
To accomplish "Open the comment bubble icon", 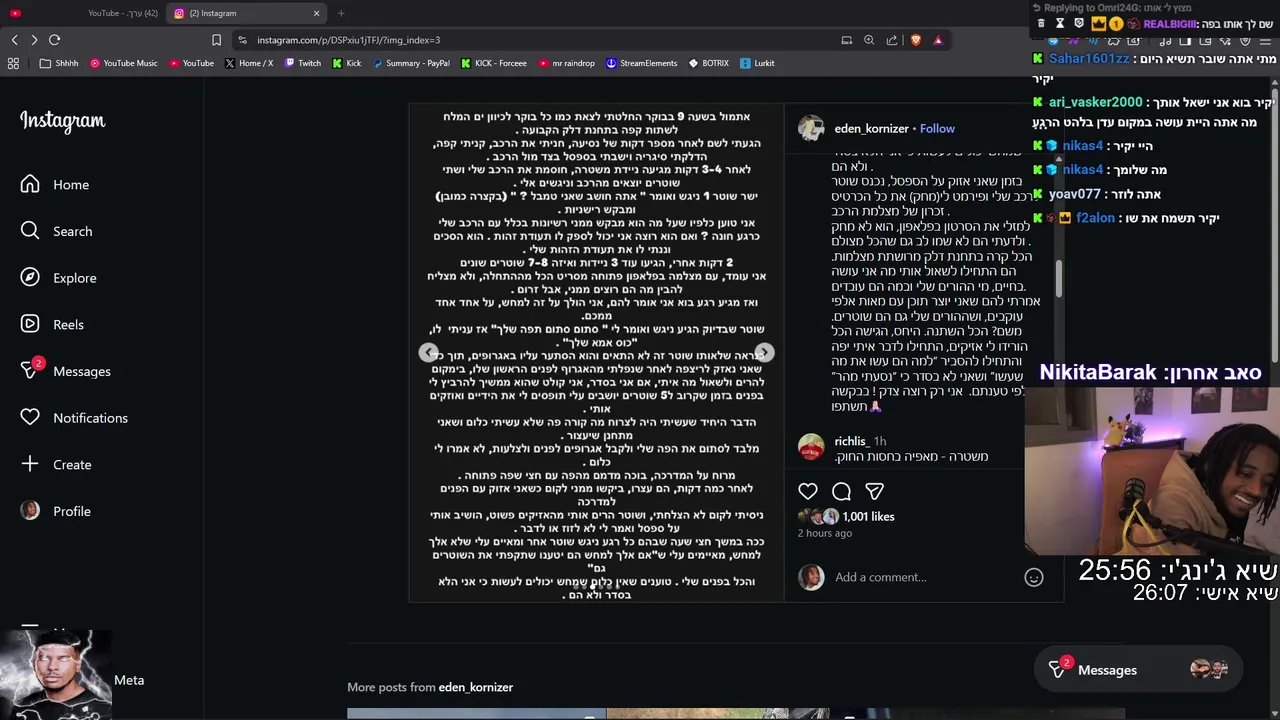I will [841, 491].
